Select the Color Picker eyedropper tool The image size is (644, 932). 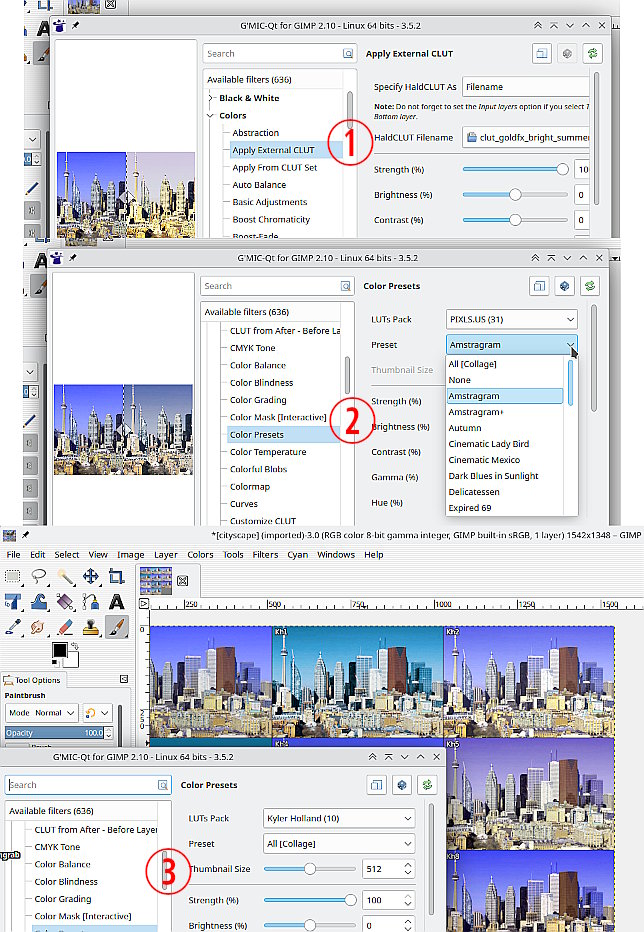tap(12, 627)
